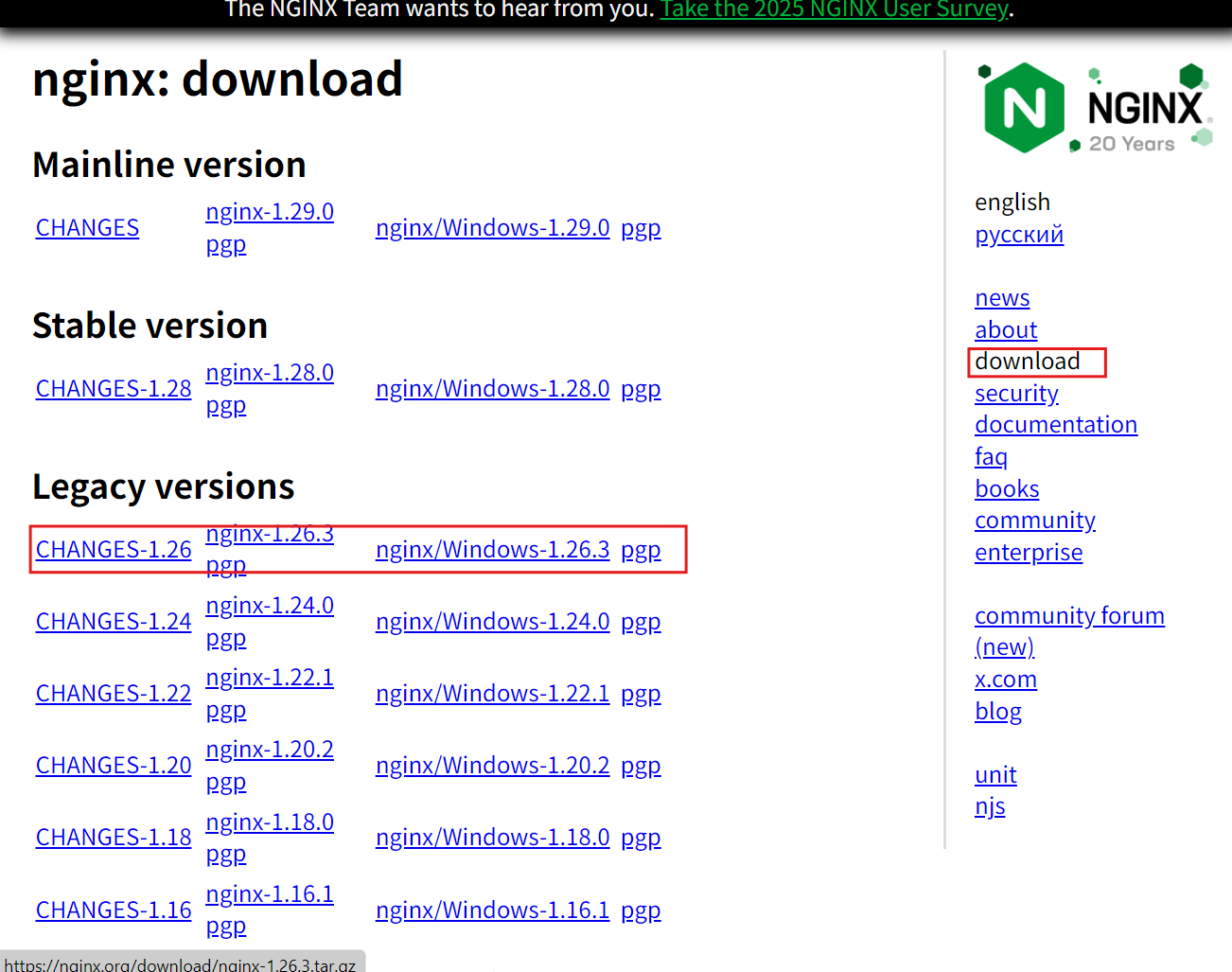
Task: Open the 2025 NGINX User Survey link
Action: click(x=835, y=9)
